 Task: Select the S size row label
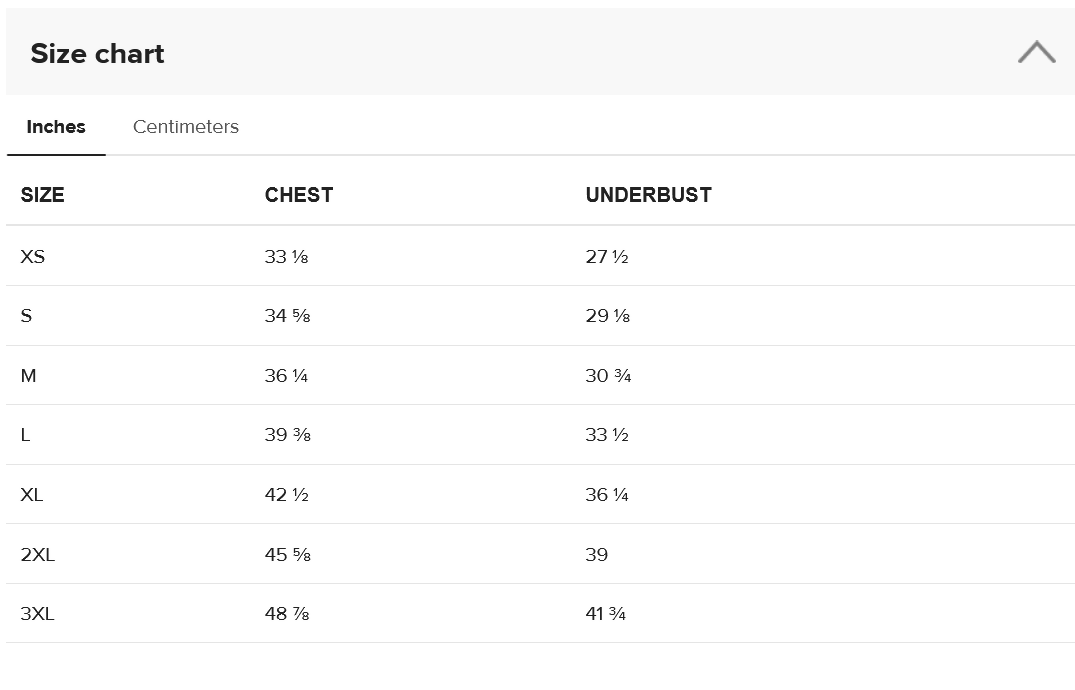26,316
